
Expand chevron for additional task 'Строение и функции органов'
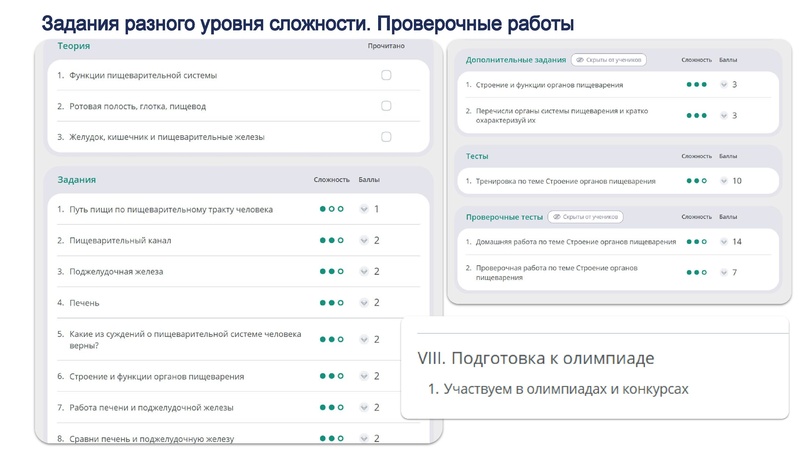tap(723, 84)
